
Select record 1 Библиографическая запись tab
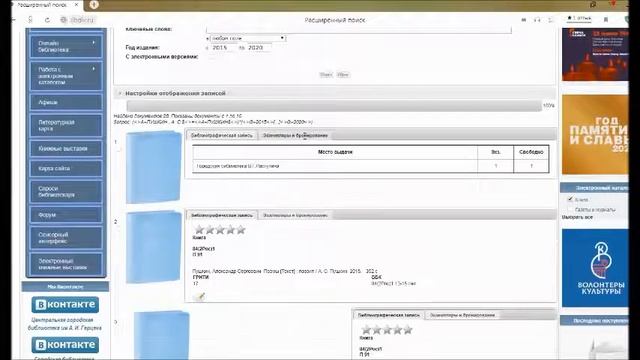[x=222, y=135]
